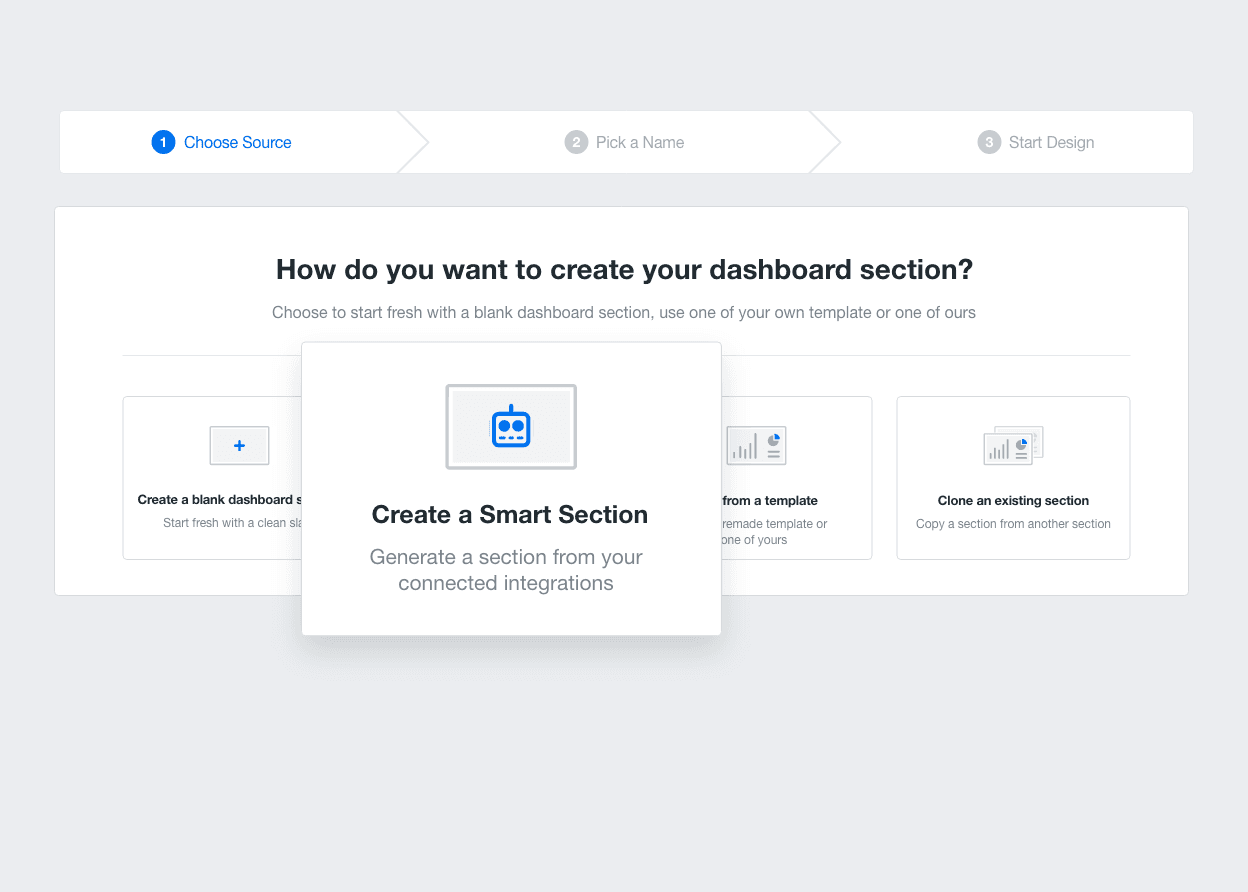Click the step 1 number circle

point(163,142)
